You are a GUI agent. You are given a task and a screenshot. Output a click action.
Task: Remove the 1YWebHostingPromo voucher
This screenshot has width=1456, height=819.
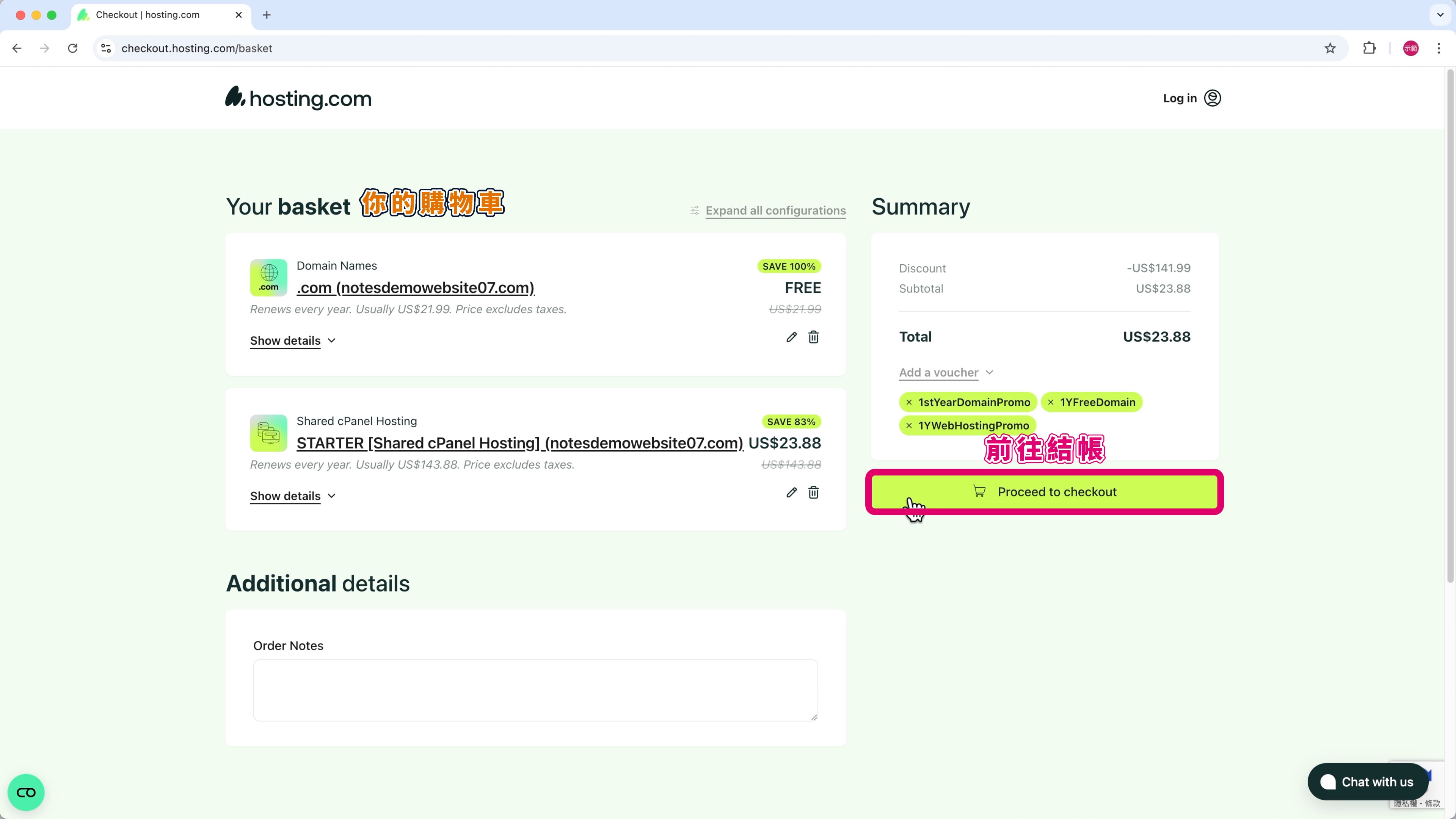pyautogui.click(x=909, y=425)
